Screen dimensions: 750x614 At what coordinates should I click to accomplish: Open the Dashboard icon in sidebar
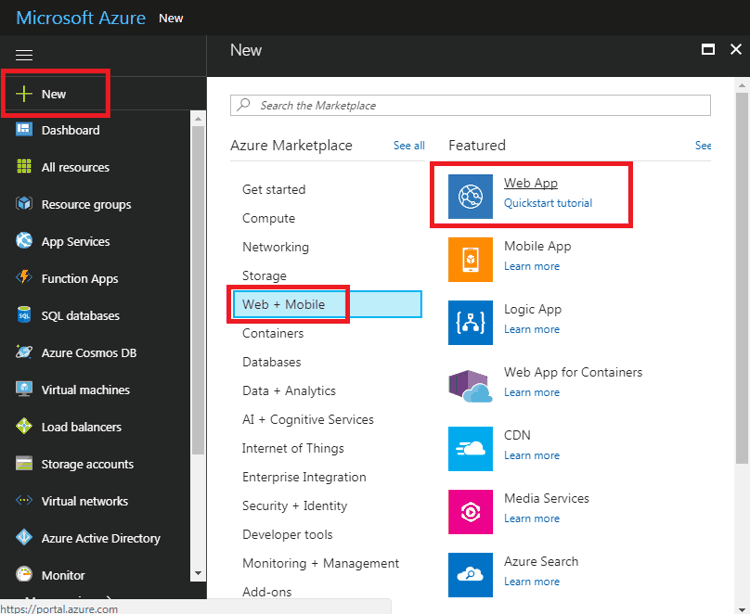[x=24, y=130]
